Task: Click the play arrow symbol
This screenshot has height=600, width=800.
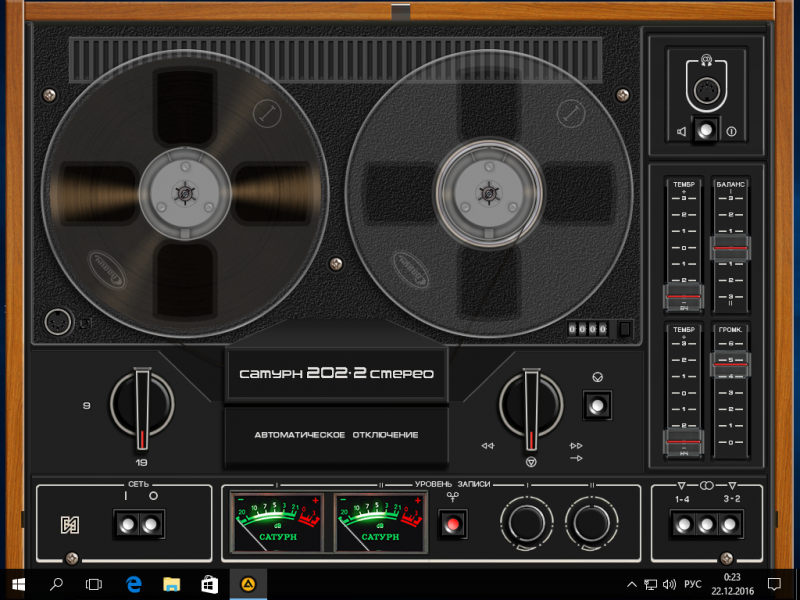Action: click(576, 458)
